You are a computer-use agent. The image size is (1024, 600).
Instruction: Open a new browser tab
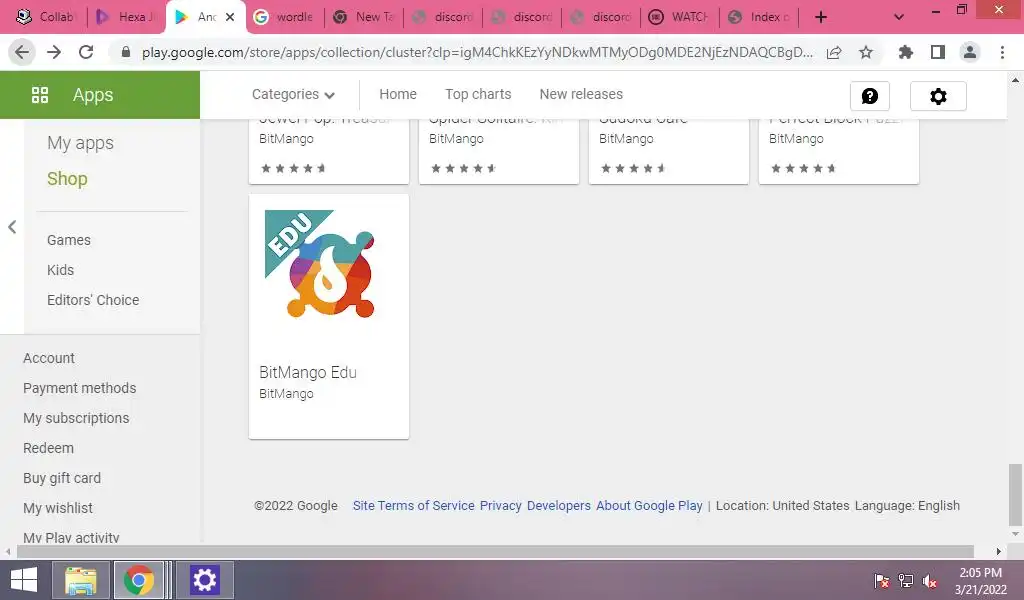[821, 18]
